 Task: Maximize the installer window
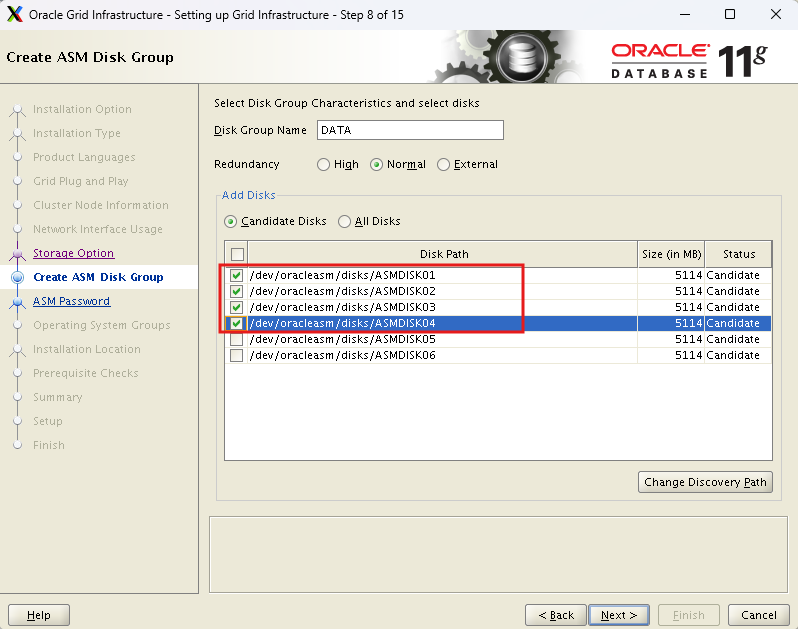tap(730, 14)
